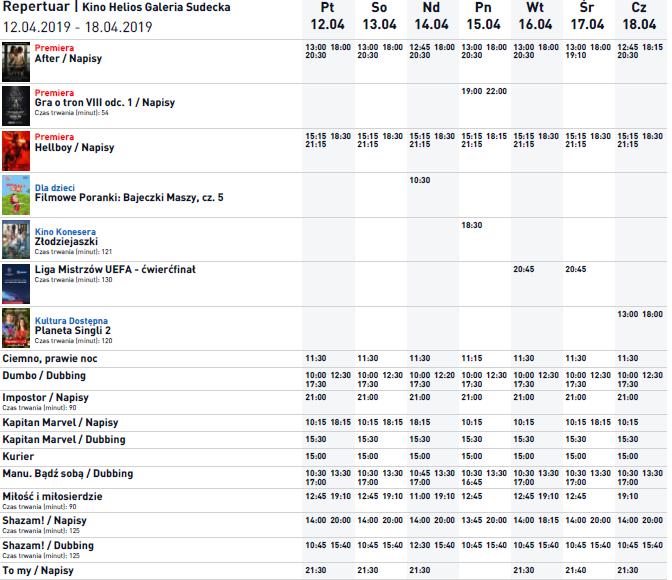The image size is (672, 580).
Task: Open the Złodziejaszki poster thumbnail
Action: 16,240
